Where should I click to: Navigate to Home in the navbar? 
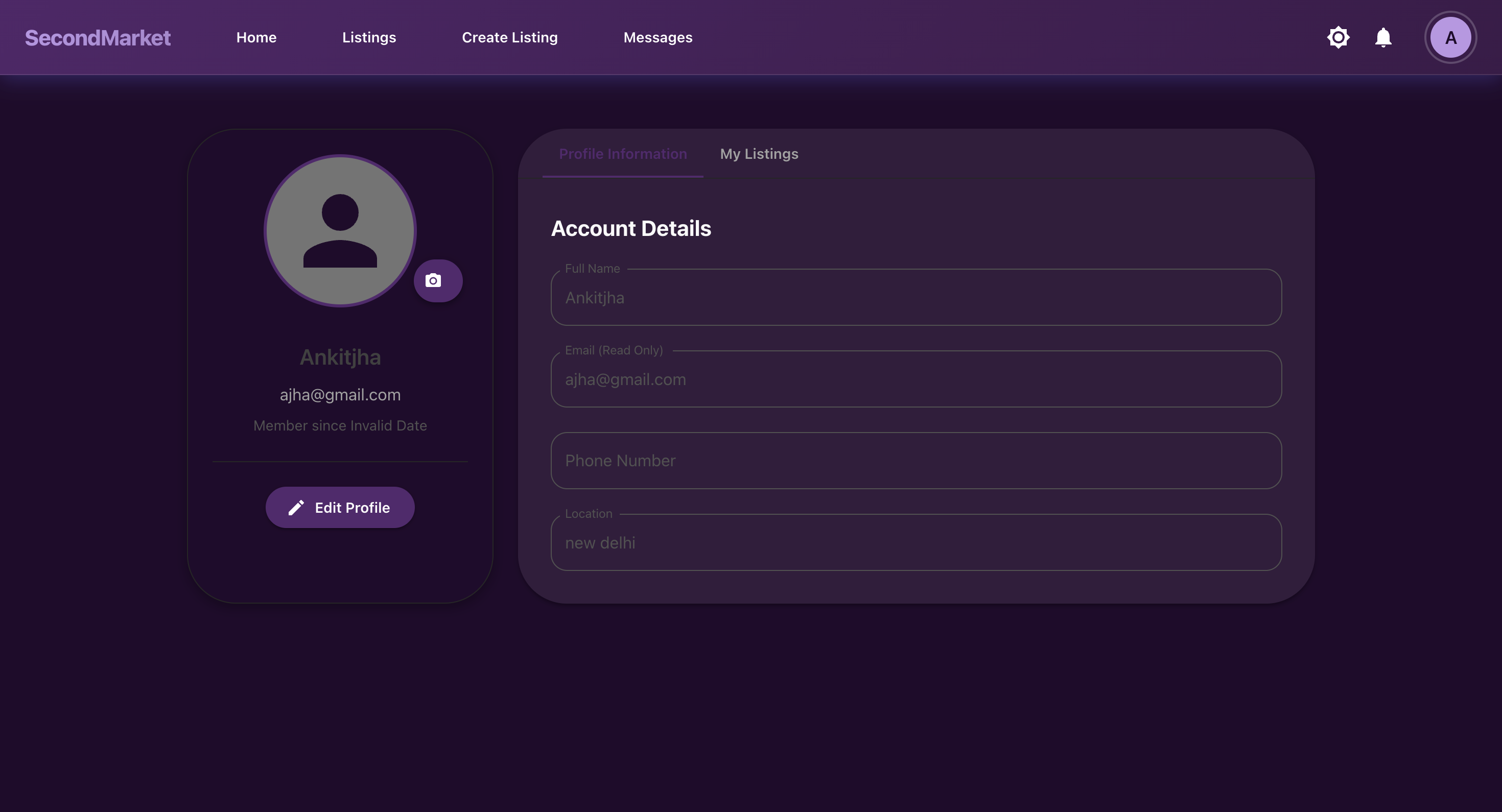pos(256,37)
